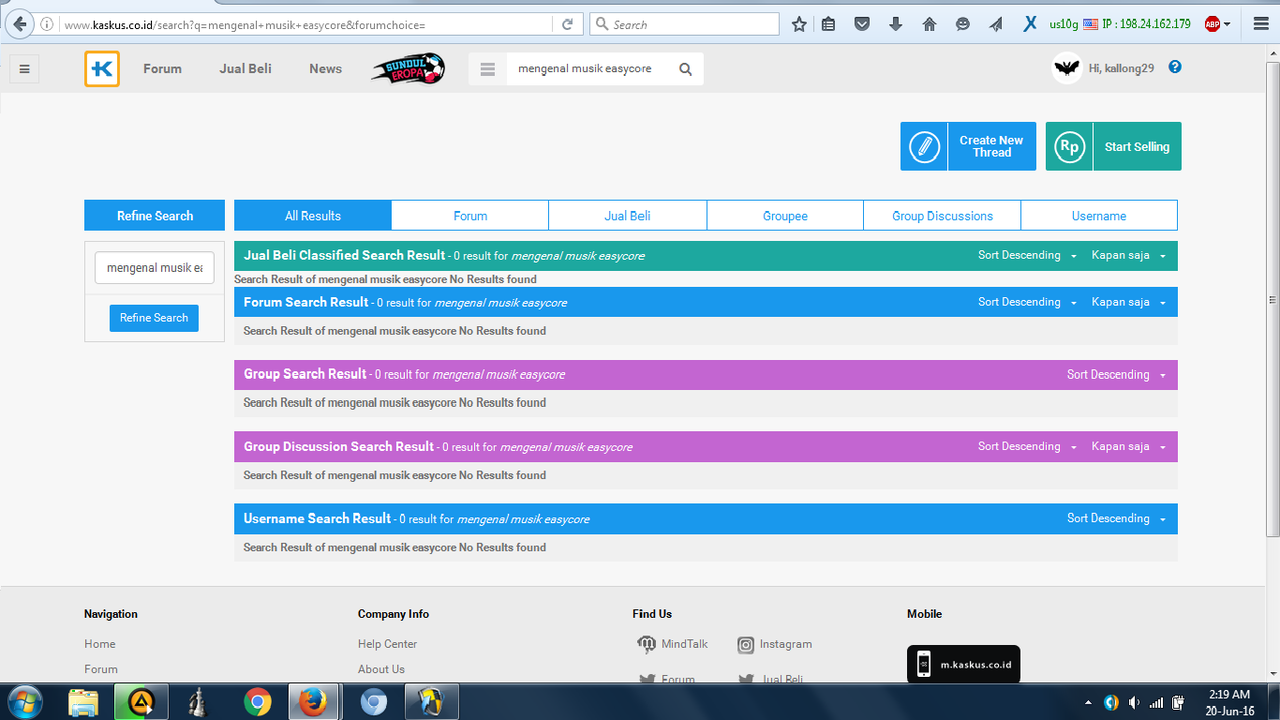Show bookmarks list icon in Firefox toolbar
The image size is (1280, 720).
point(828,24)
